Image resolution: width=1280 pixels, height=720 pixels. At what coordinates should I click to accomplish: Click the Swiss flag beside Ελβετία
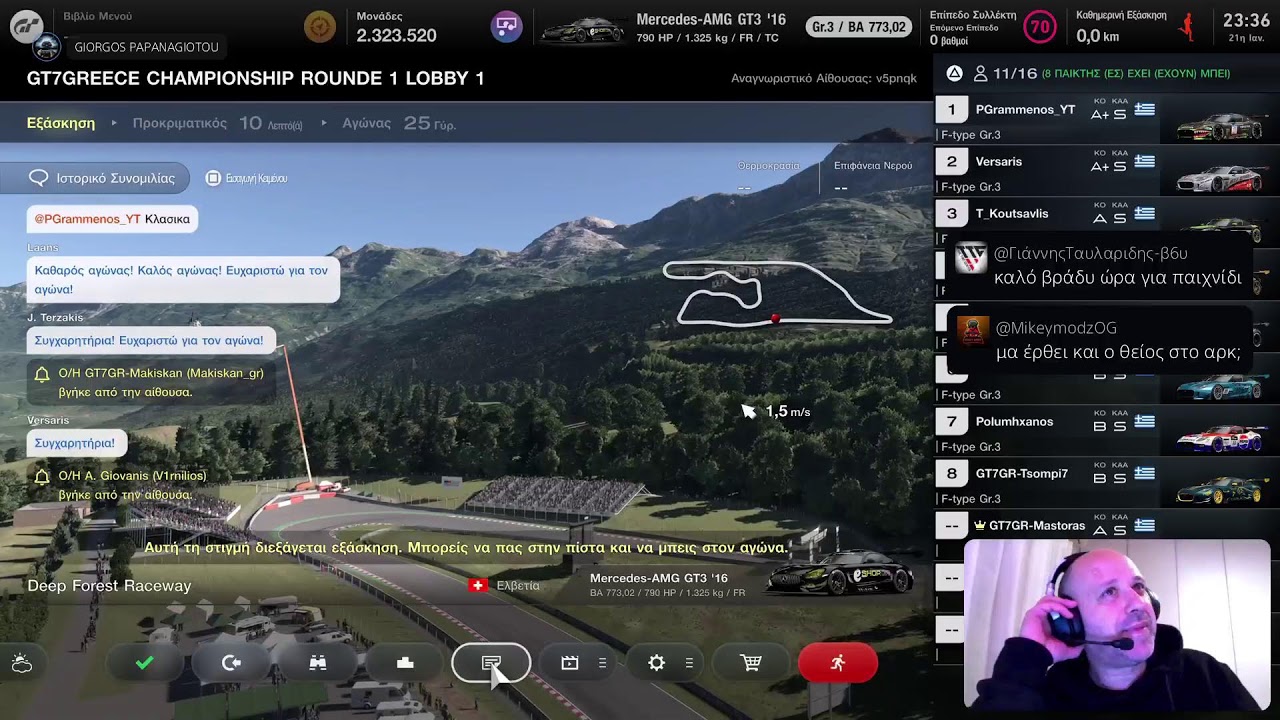point(478,585)
